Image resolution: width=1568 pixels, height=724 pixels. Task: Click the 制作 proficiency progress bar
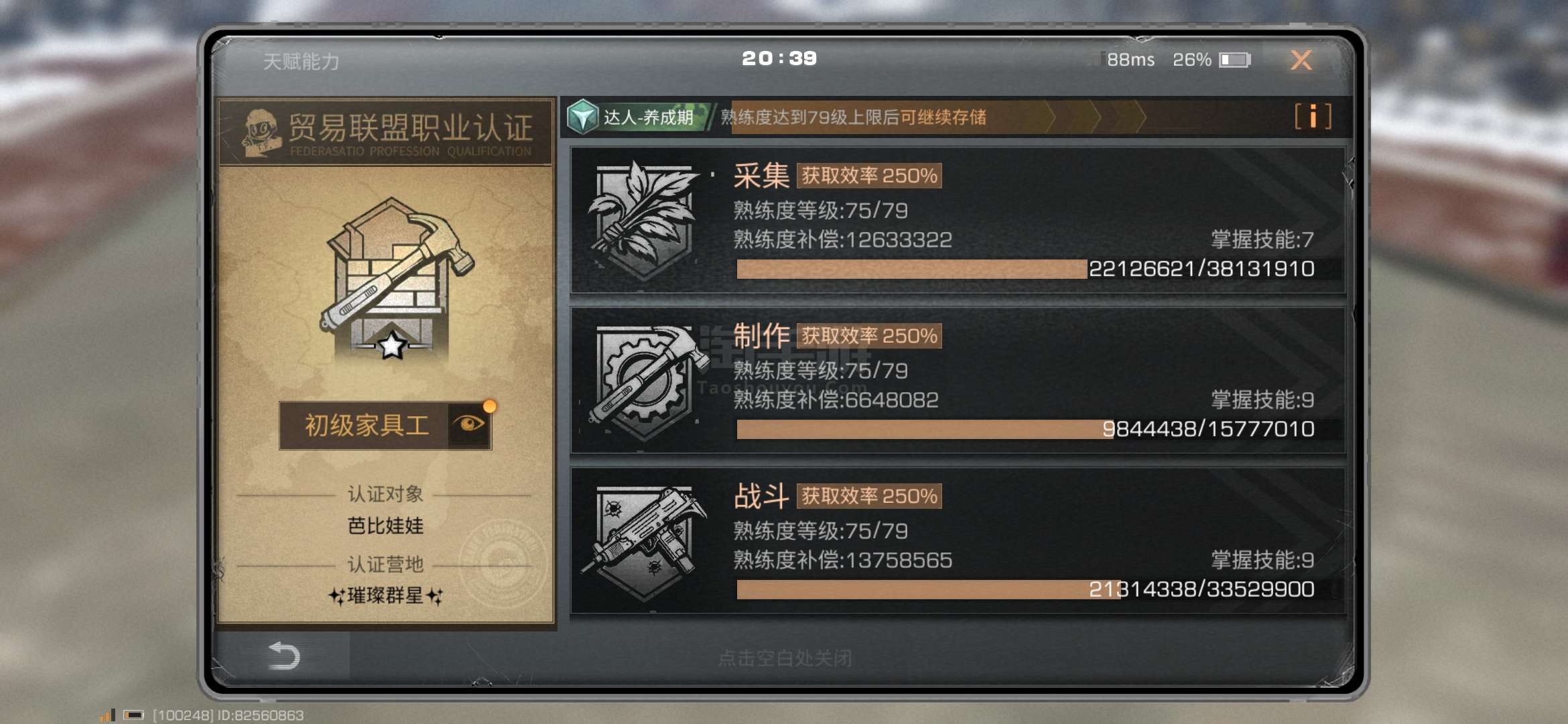coord(1025,429)
